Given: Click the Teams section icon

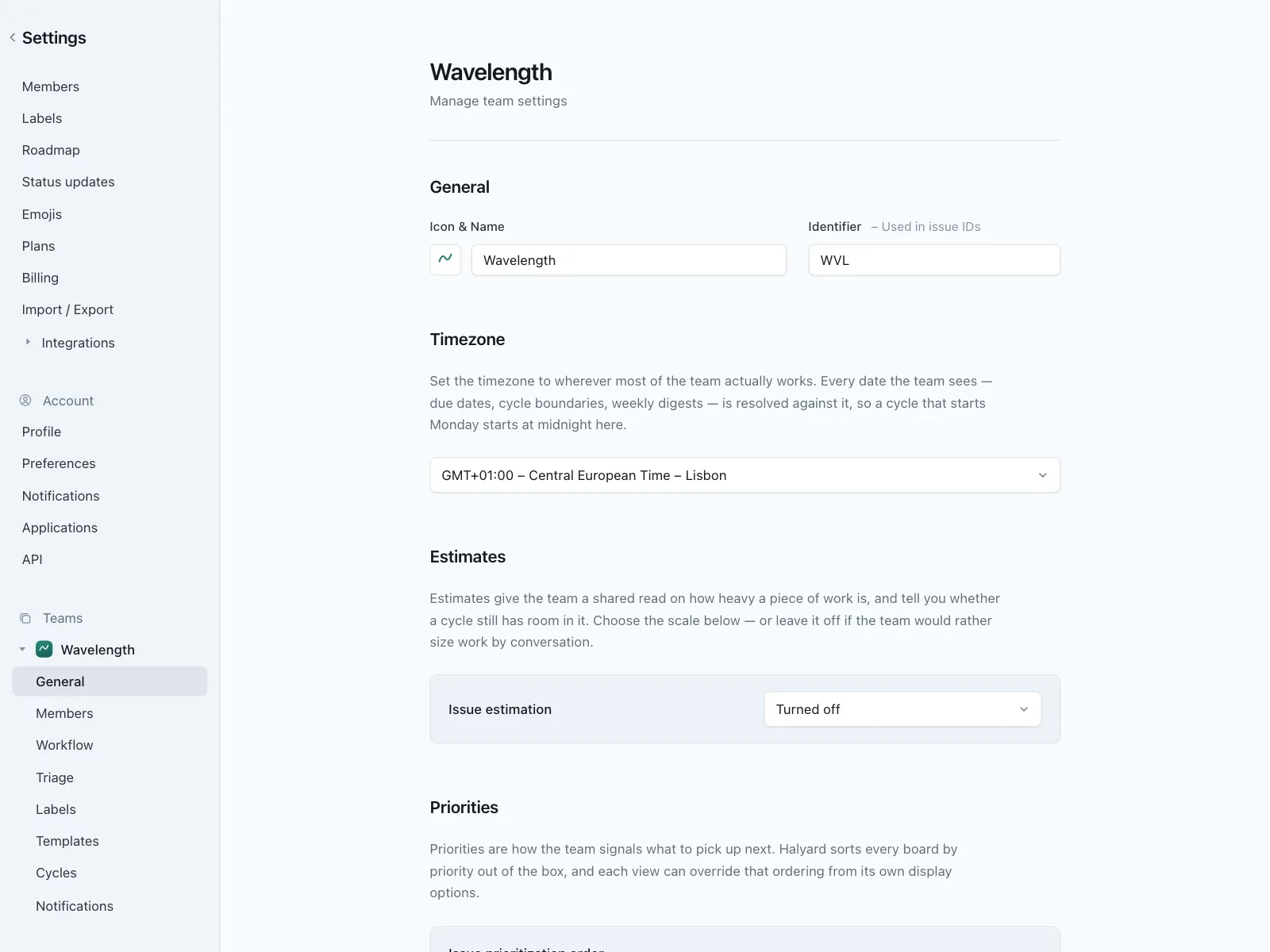Looking at the screenshot, I should tap(25, 618).
